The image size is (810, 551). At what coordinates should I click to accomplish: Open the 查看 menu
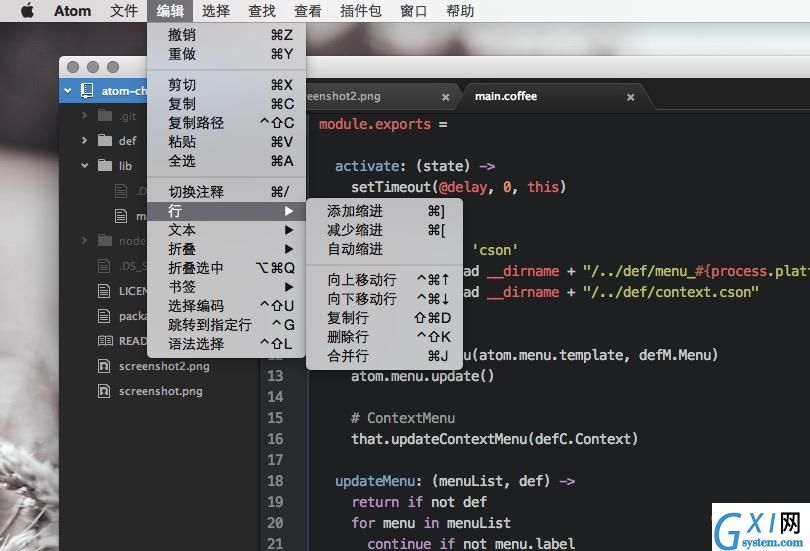pos(307,11)
